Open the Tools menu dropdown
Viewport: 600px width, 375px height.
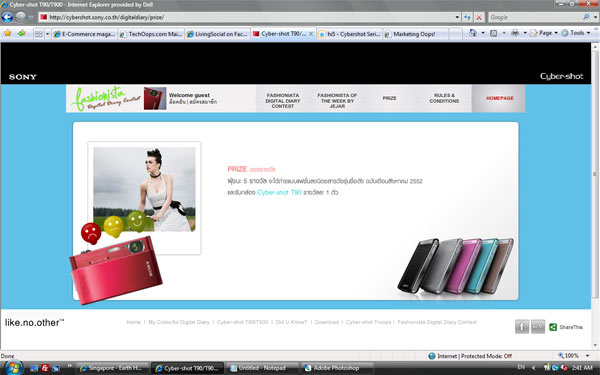pyautogui.click(x=576, y=33)
